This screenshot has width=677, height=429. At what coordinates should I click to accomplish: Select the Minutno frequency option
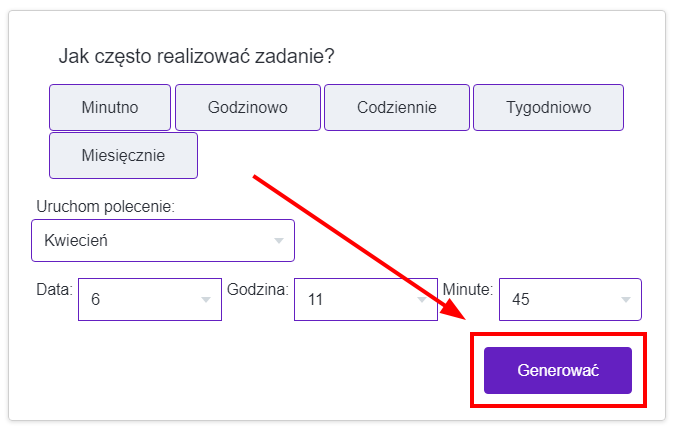pos(110,108)
